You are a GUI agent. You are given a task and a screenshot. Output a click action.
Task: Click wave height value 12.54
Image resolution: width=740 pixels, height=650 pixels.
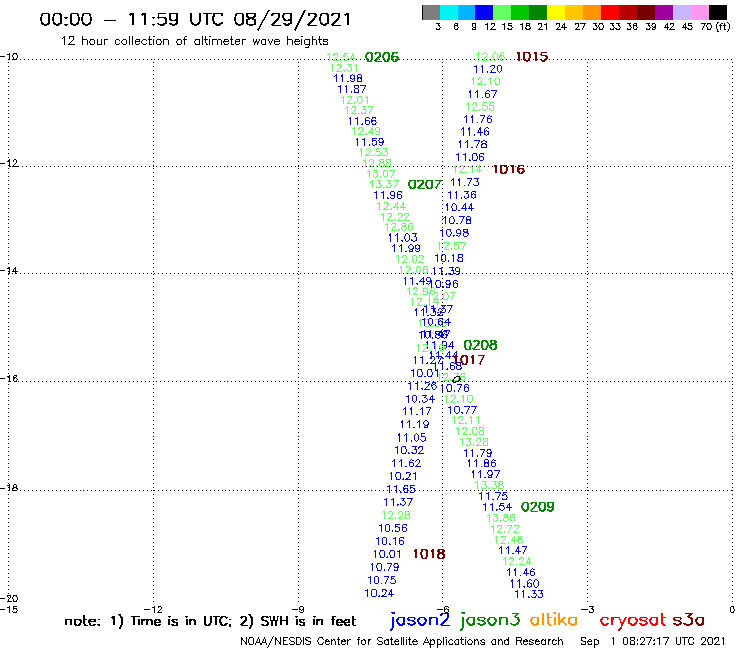(342, 57)
